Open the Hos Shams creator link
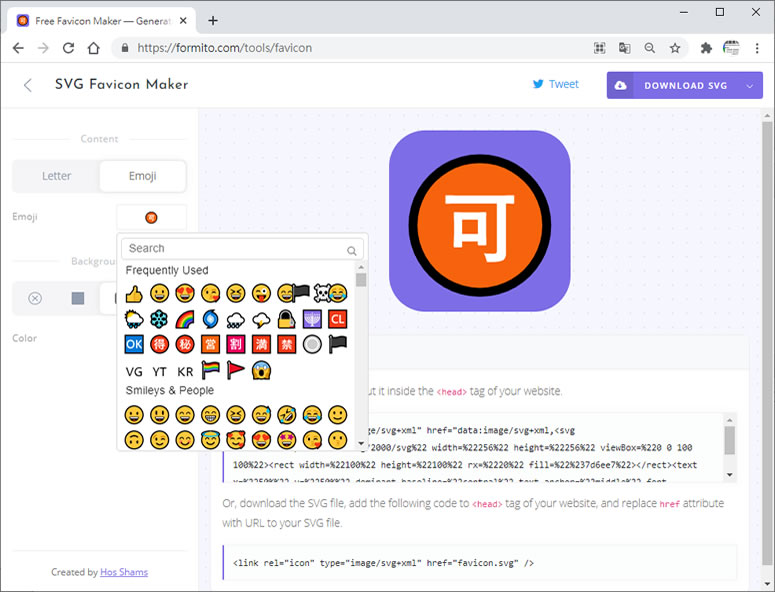 124,572
